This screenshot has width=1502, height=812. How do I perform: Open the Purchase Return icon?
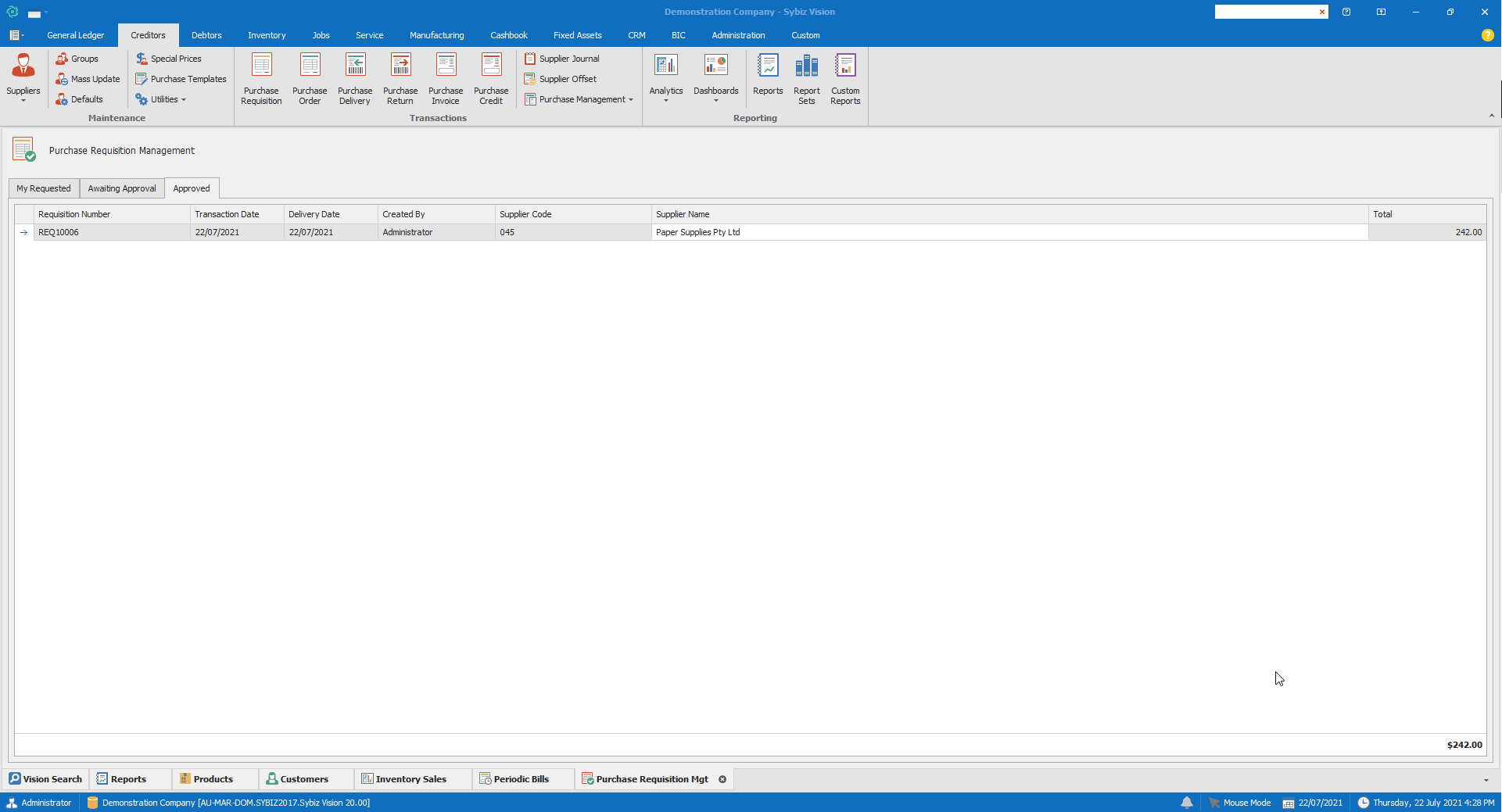coord(400,78)
